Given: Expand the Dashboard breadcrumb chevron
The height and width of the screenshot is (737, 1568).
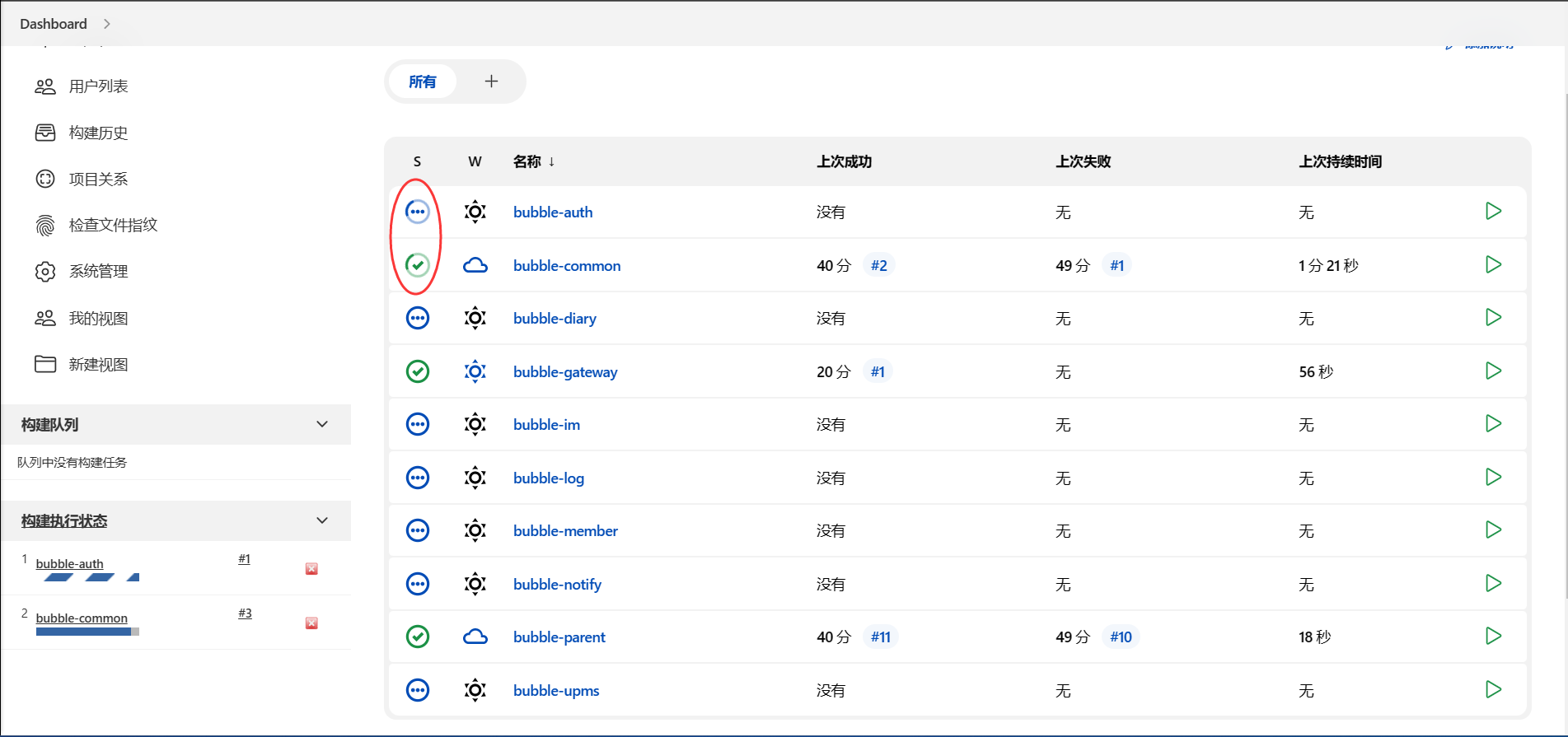Looking at the screenshot, I should (107, 24).
